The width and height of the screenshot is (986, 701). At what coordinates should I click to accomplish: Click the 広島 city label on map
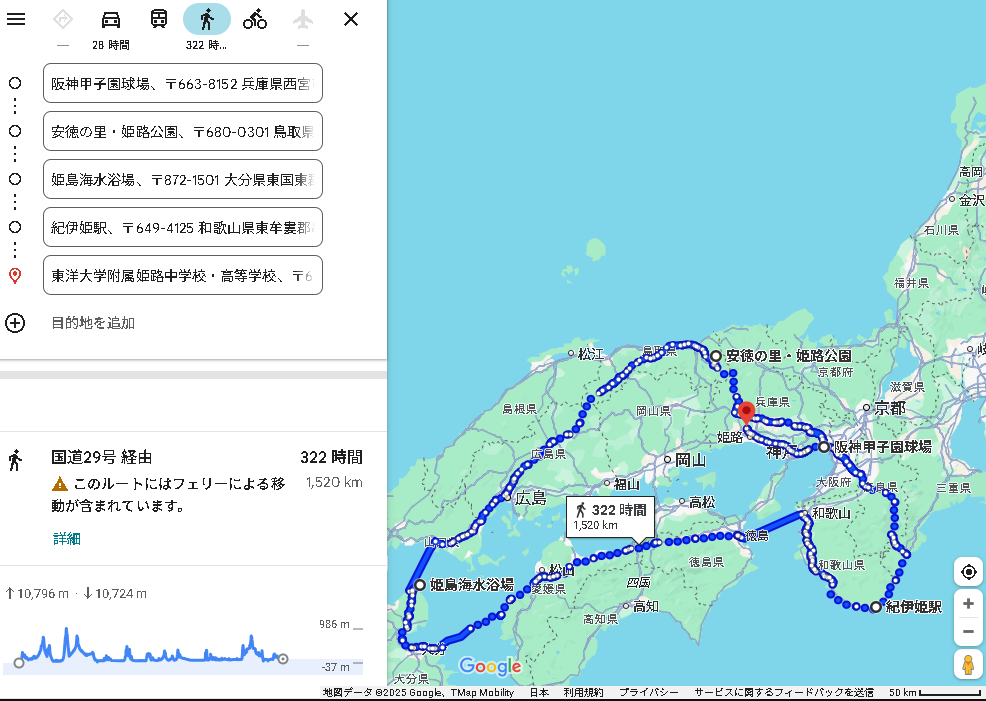(531, 499)
